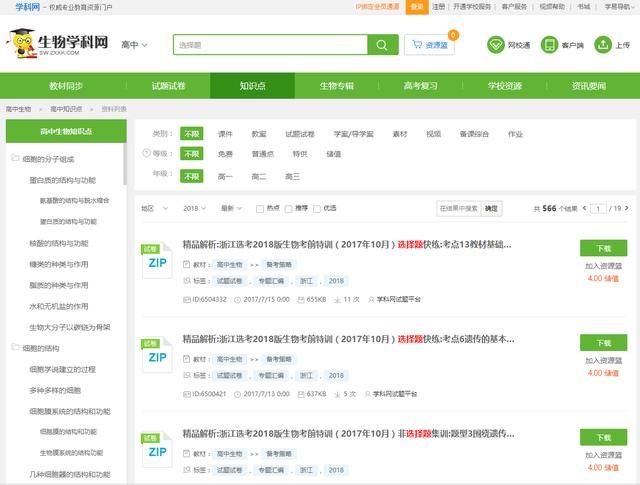Click the orange 登录 login button
The height and width of the screenshot is (485, 640).
pos(417,7)
